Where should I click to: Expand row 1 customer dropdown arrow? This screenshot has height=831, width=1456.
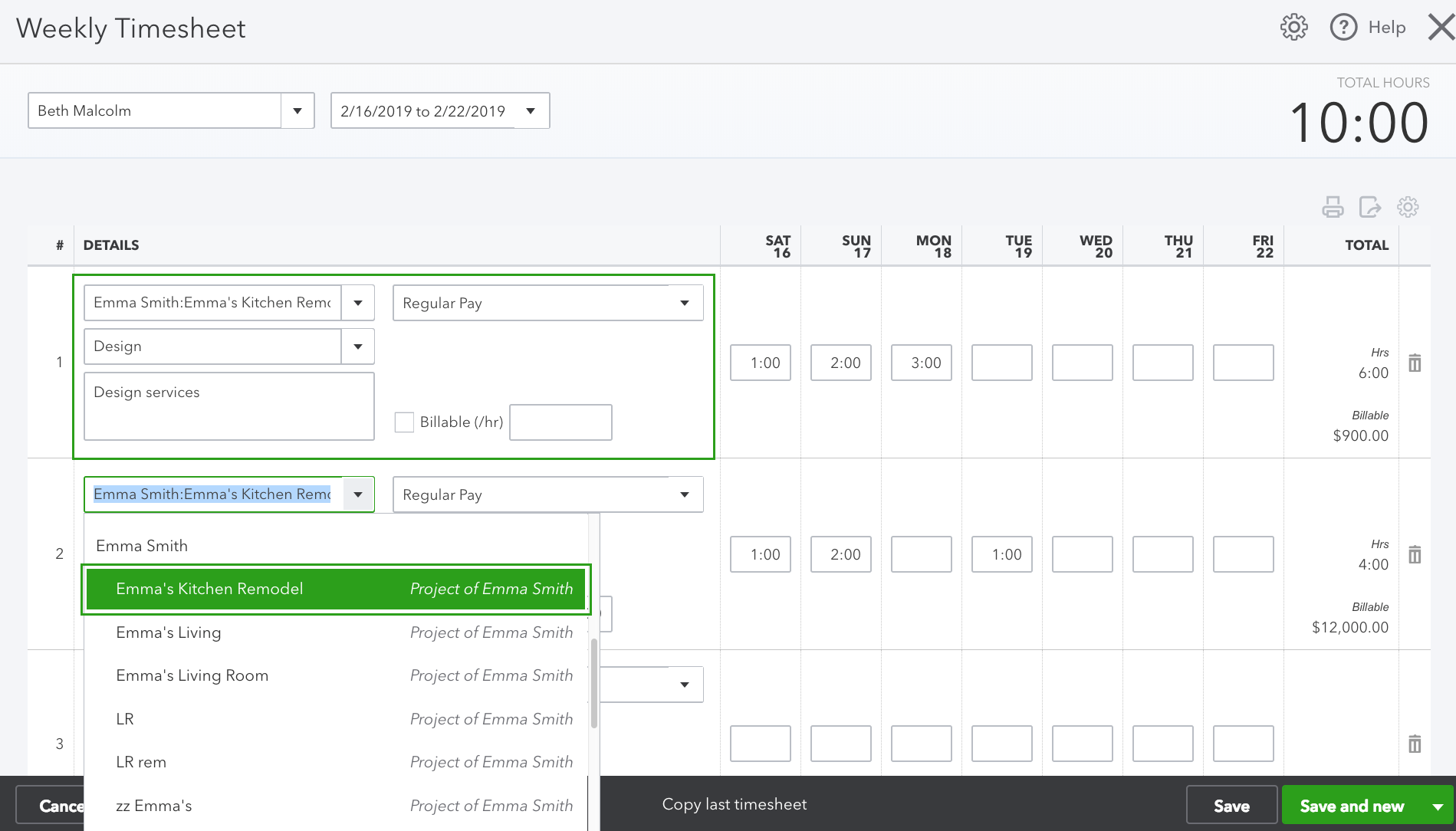[358, 303]
